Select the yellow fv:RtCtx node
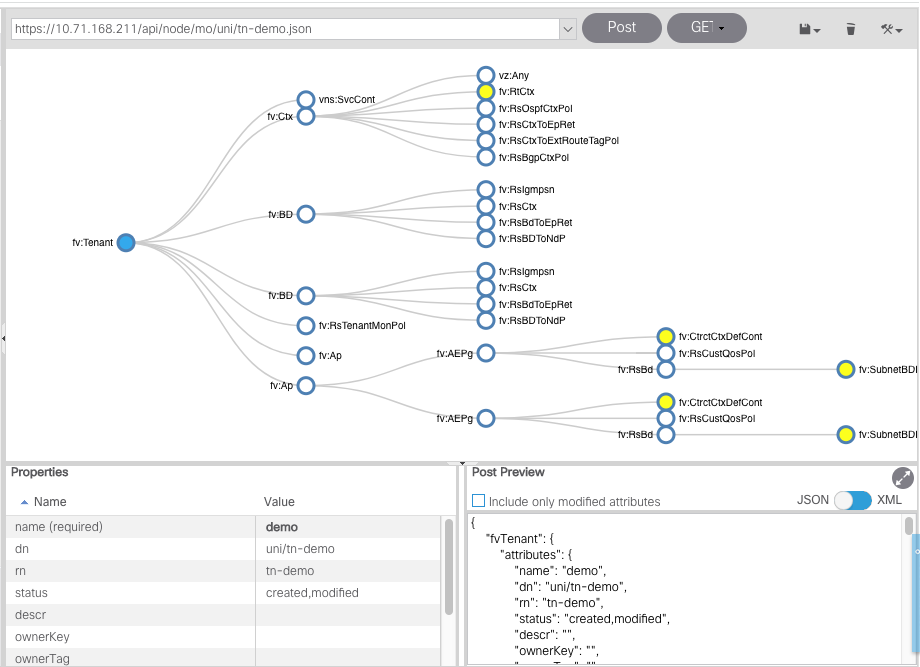The width and height of the screenshot is (920, 667). coord(486,91)
